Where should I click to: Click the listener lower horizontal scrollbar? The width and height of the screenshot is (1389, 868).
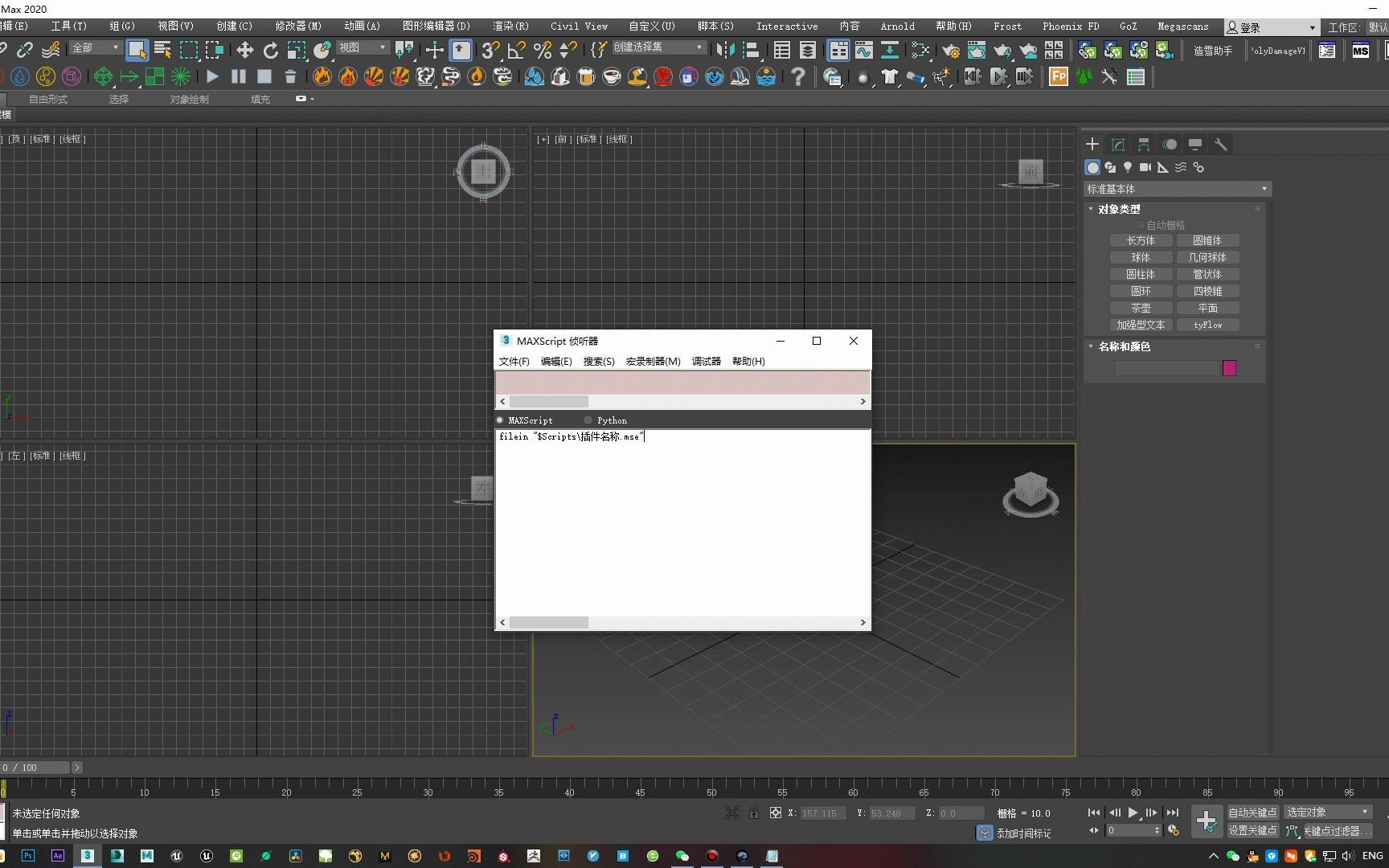click(682, 622)
